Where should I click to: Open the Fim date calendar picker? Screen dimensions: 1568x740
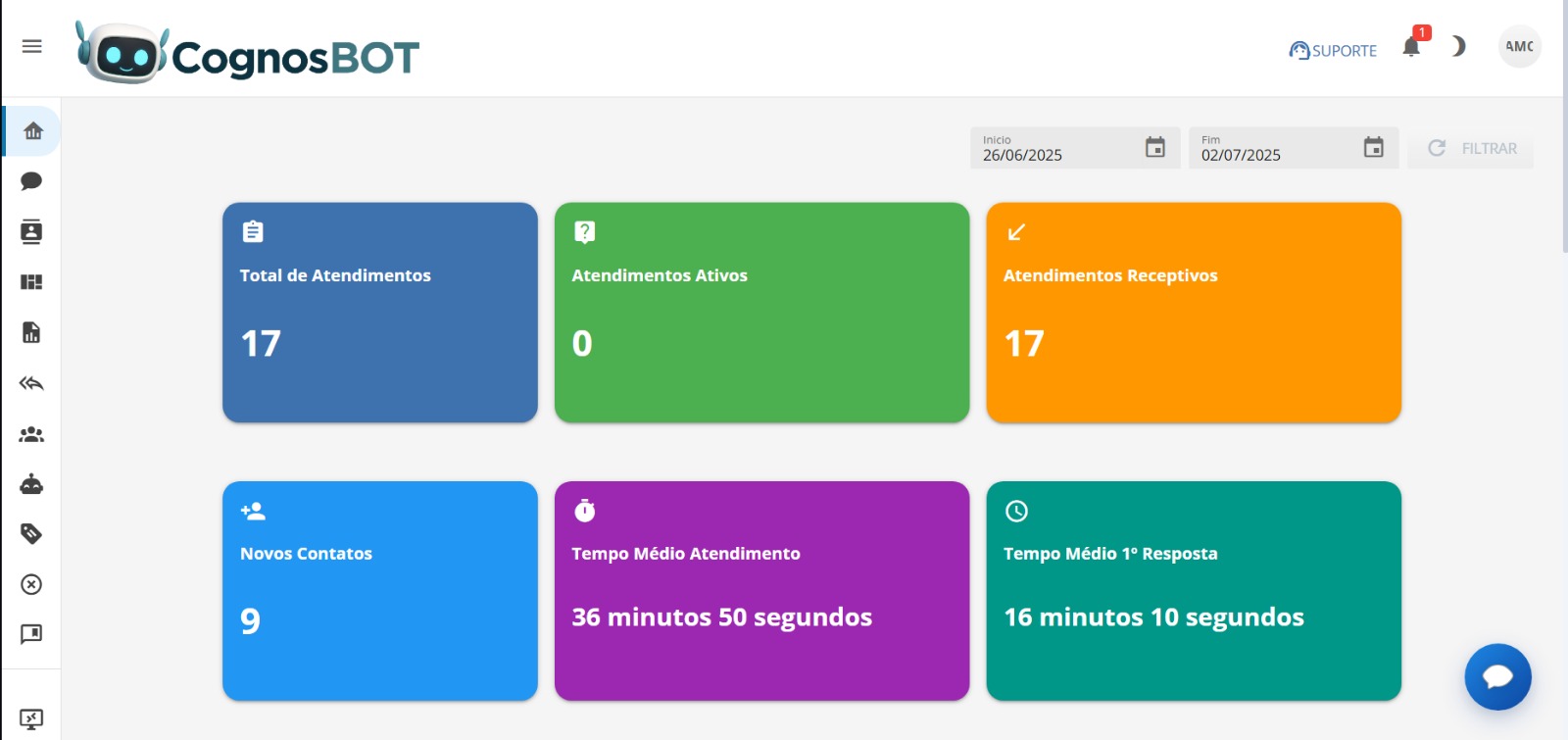pyautogui.click(x=1374, y=148)
